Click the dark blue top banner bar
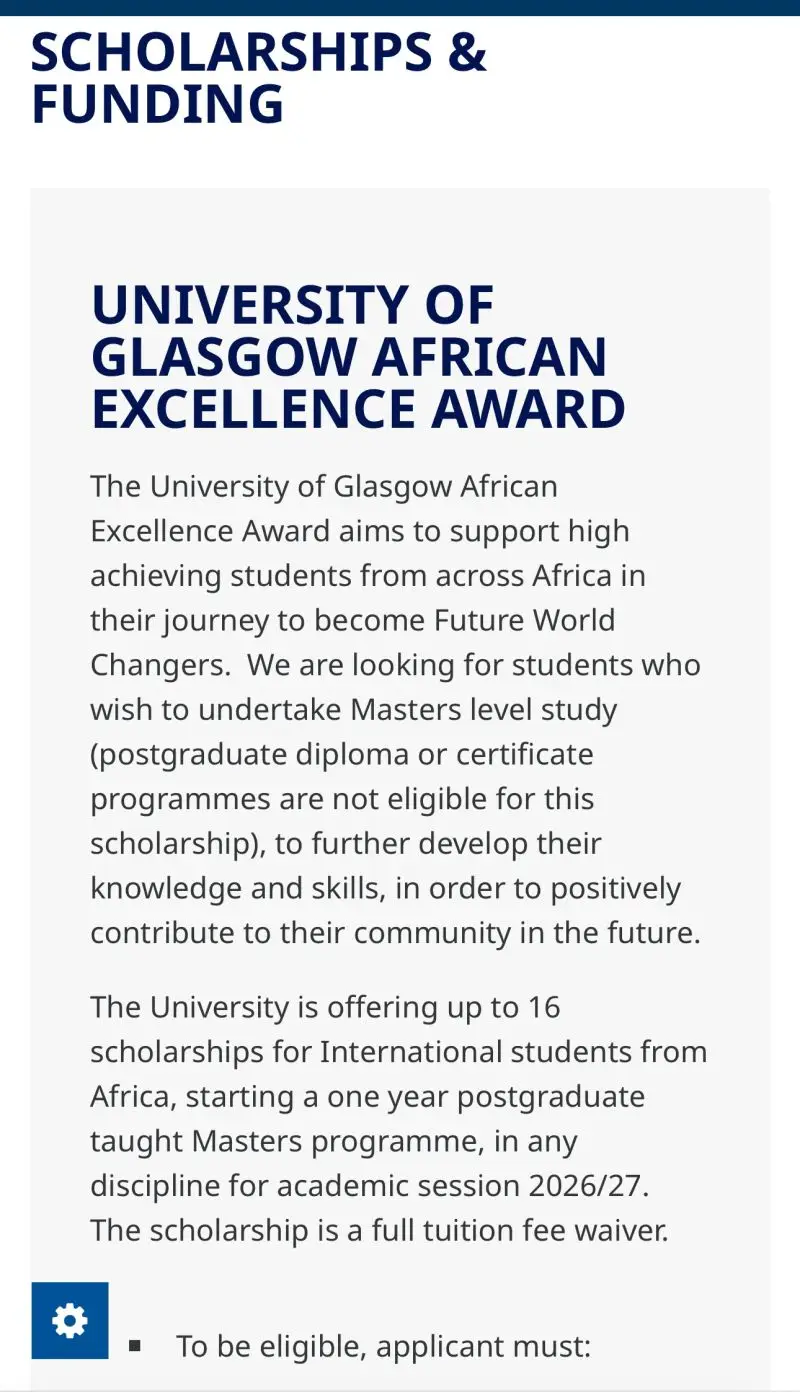Screen dimensions: 800x1392 (400, 8)
